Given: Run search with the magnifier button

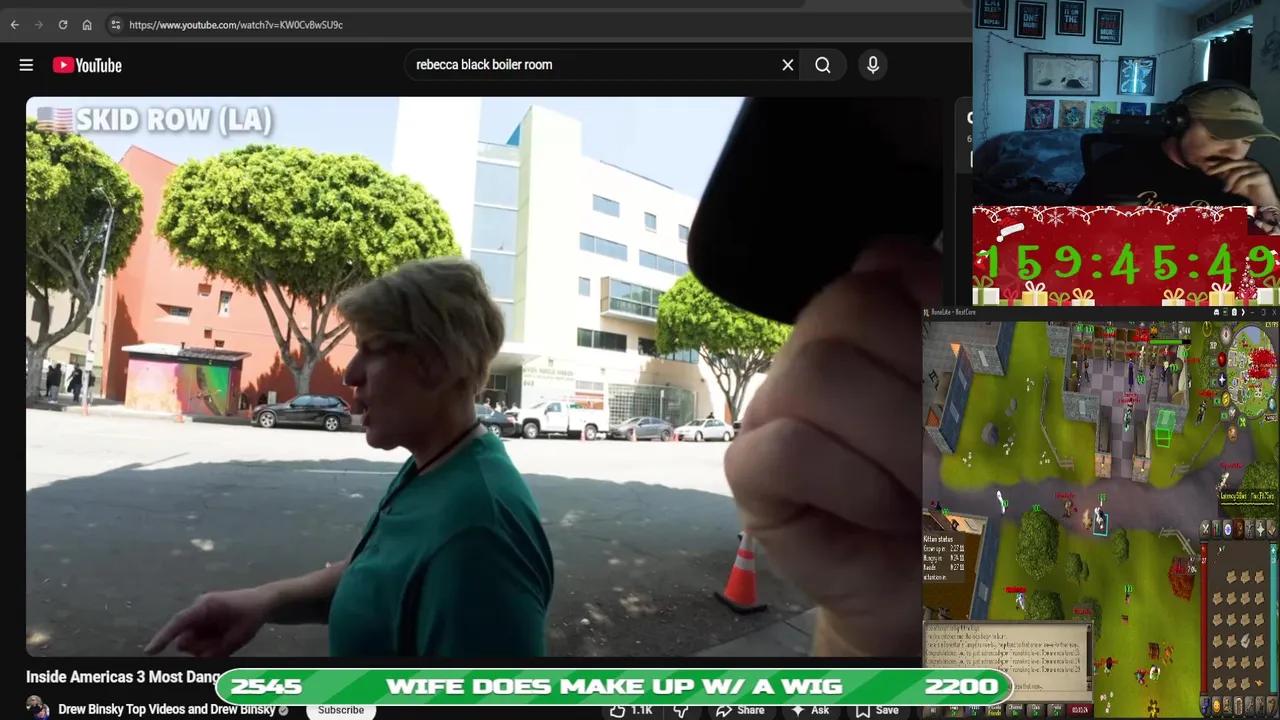Looking at the screenshot, I should [x=823, y=65].
